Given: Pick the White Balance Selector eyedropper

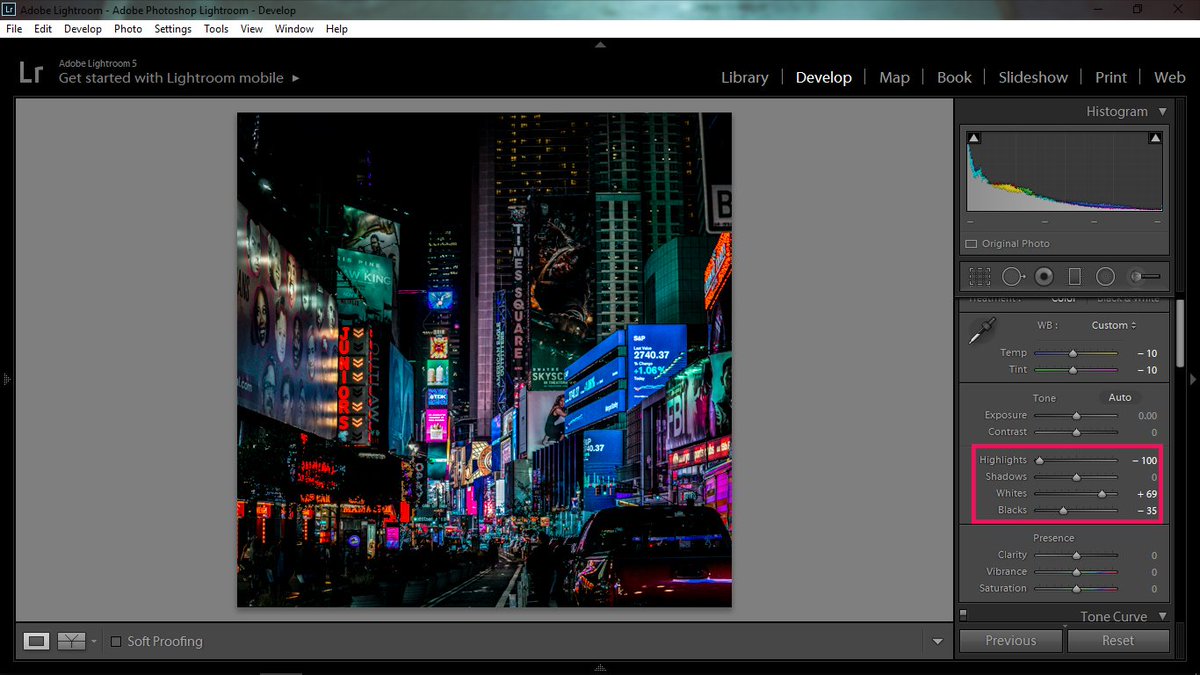Looking at the screenshot, I should [x=981, y=333].
